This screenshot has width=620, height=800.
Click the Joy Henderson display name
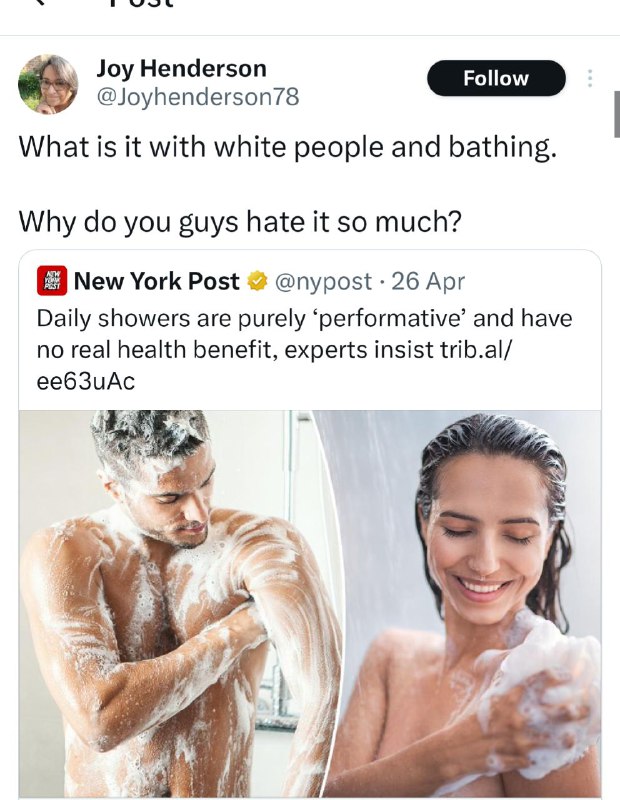click(182, 68)
